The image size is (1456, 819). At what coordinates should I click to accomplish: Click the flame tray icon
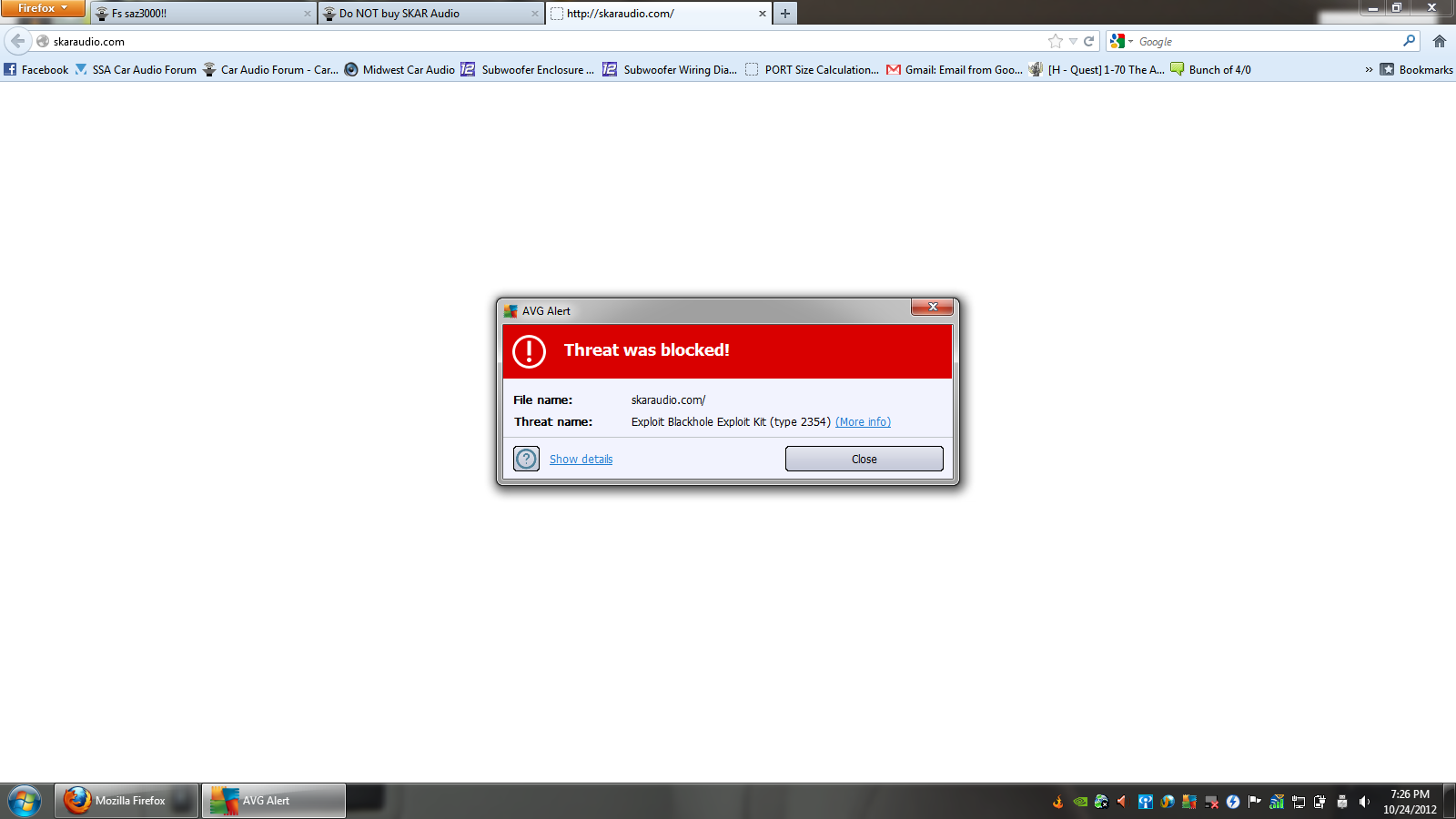(1057, 802)
